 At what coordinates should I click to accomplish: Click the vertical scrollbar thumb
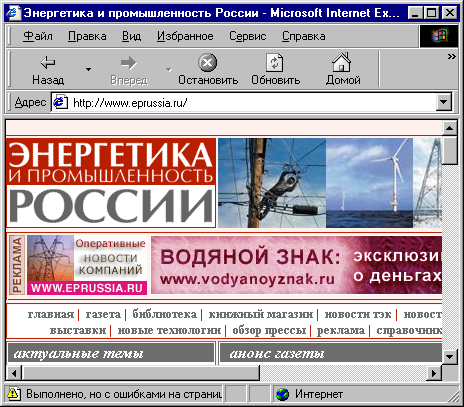[x=450, y=150]
